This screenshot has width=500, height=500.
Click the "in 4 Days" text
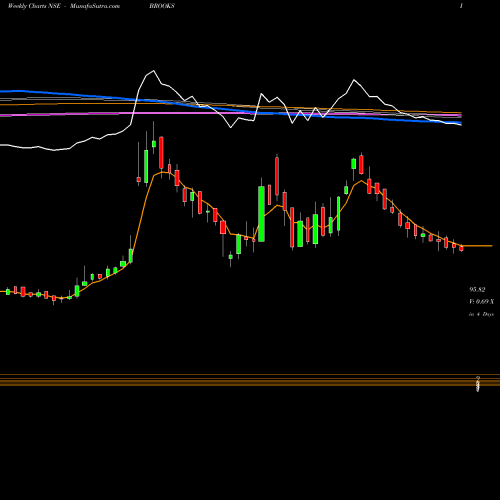481,314
